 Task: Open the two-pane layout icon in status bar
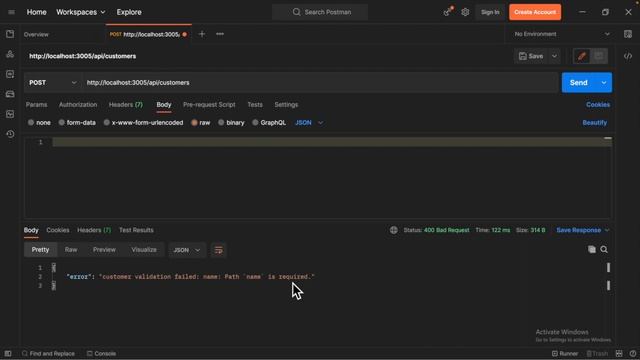coord(619,353)
